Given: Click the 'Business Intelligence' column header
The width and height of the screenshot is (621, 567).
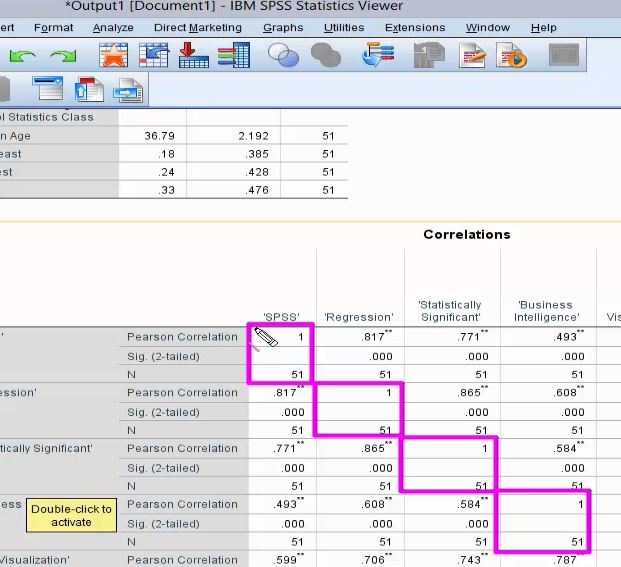Looking at the screenshot, I should (x=546, y=311).
